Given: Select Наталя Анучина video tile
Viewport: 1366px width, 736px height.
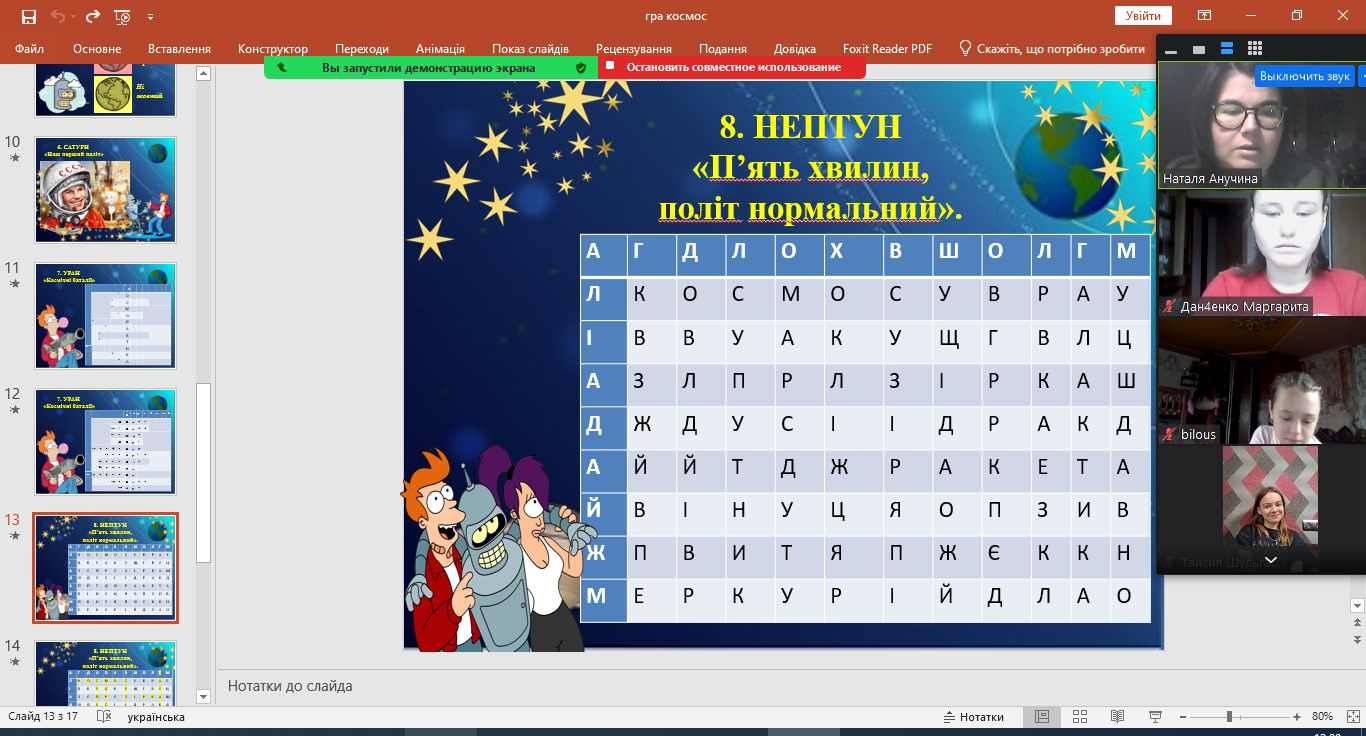Looking at the screenshot, I should tap(1262, 125).
